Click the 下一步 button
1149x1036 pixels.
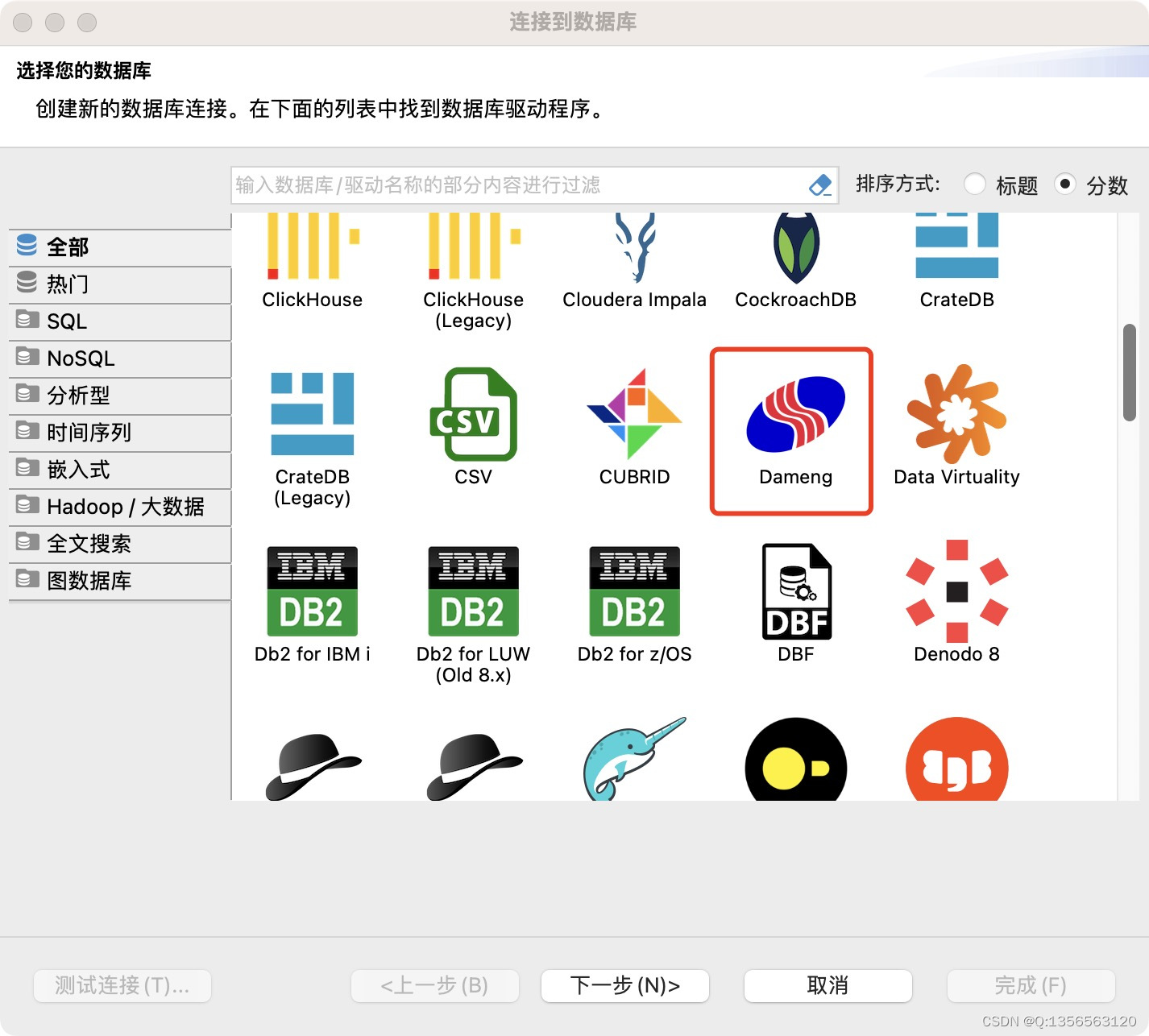click(x=624, y=985)
